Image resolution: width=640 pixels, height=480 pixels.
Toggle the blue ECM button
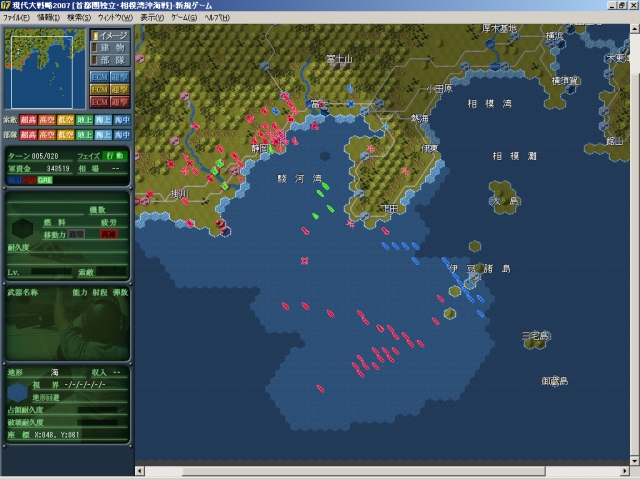(x=99, y=77)
